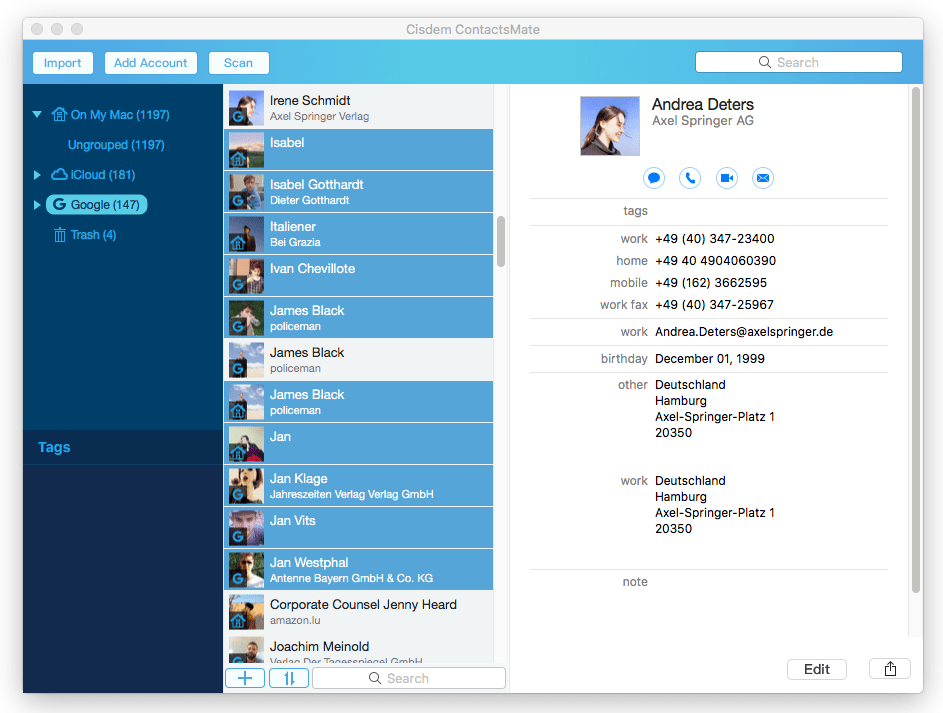Click the top toolbar Search field

pyautogui.click(x=798, y=62)
